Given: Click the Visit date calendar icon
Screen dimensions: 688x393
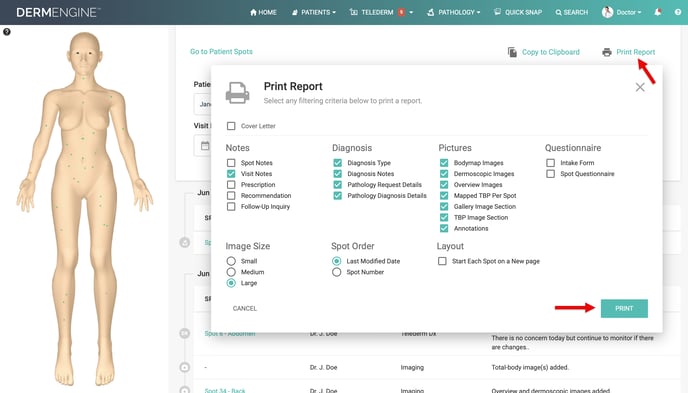Looking at the screenshot, I should coord(205,146).
